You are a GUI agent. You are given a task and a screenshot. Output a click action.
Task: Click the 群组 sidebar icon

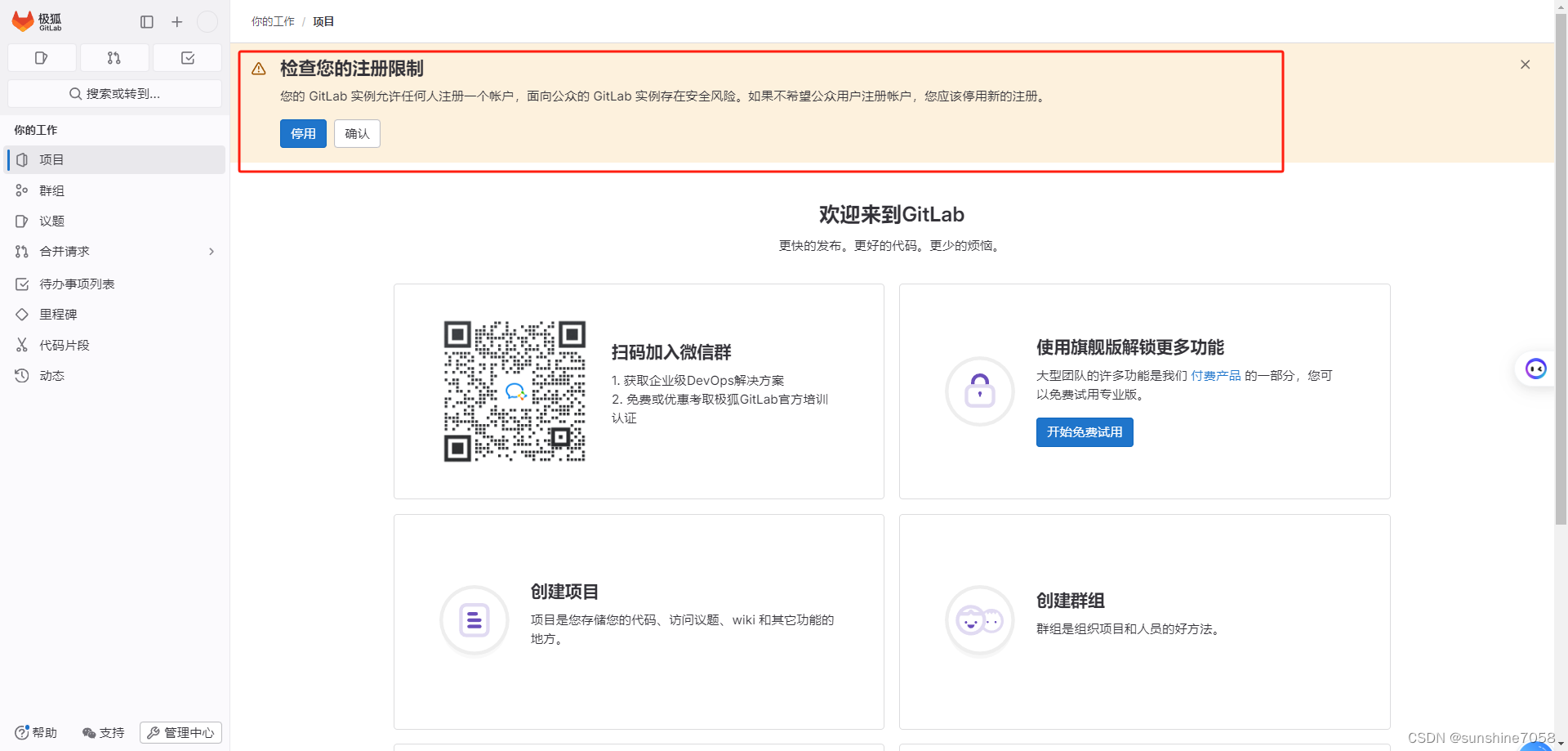point(22,190)
